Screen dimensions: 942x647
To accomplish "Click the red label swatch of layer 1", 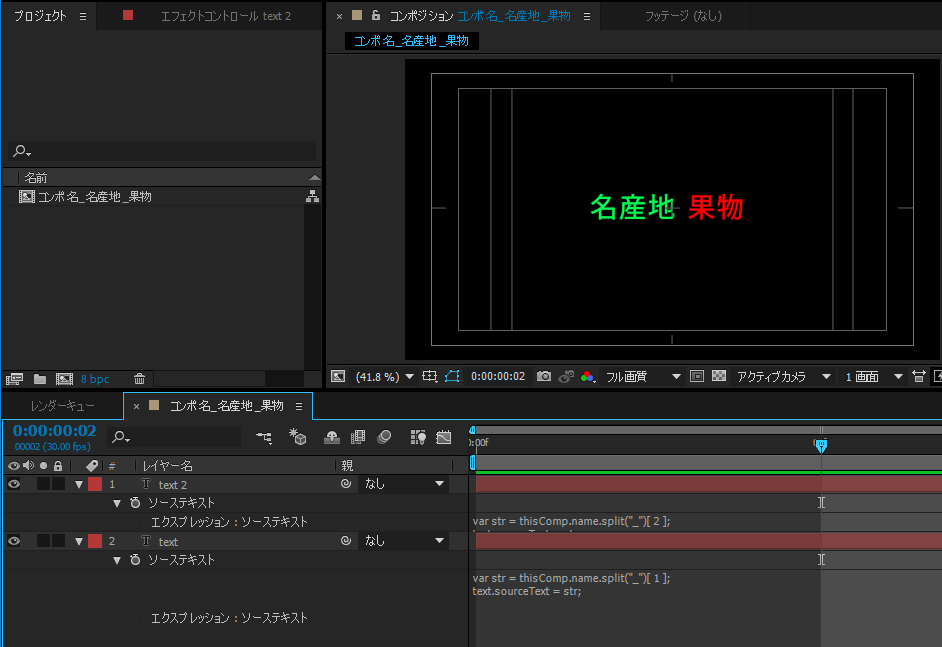I will pyautogui.click(x=94, y=484).
